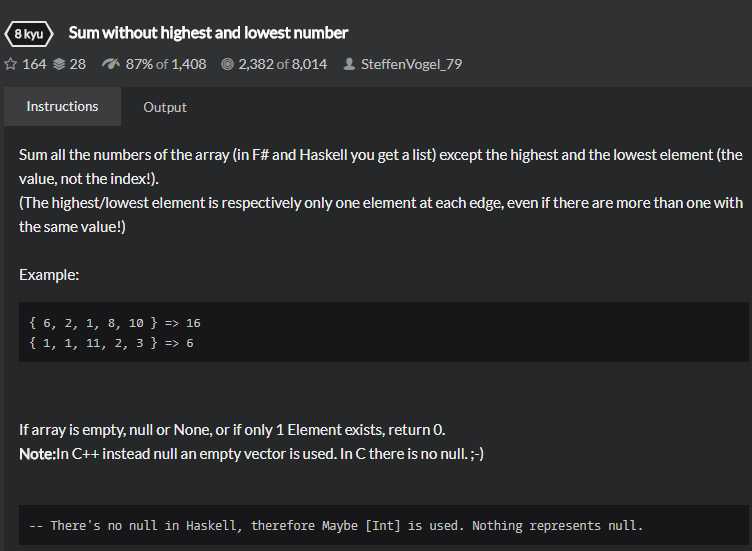Viewport: 752px width, 551px height.
Task: Click the Haskell 'Maybe [Int]' note code block
Action: point(347,525)
